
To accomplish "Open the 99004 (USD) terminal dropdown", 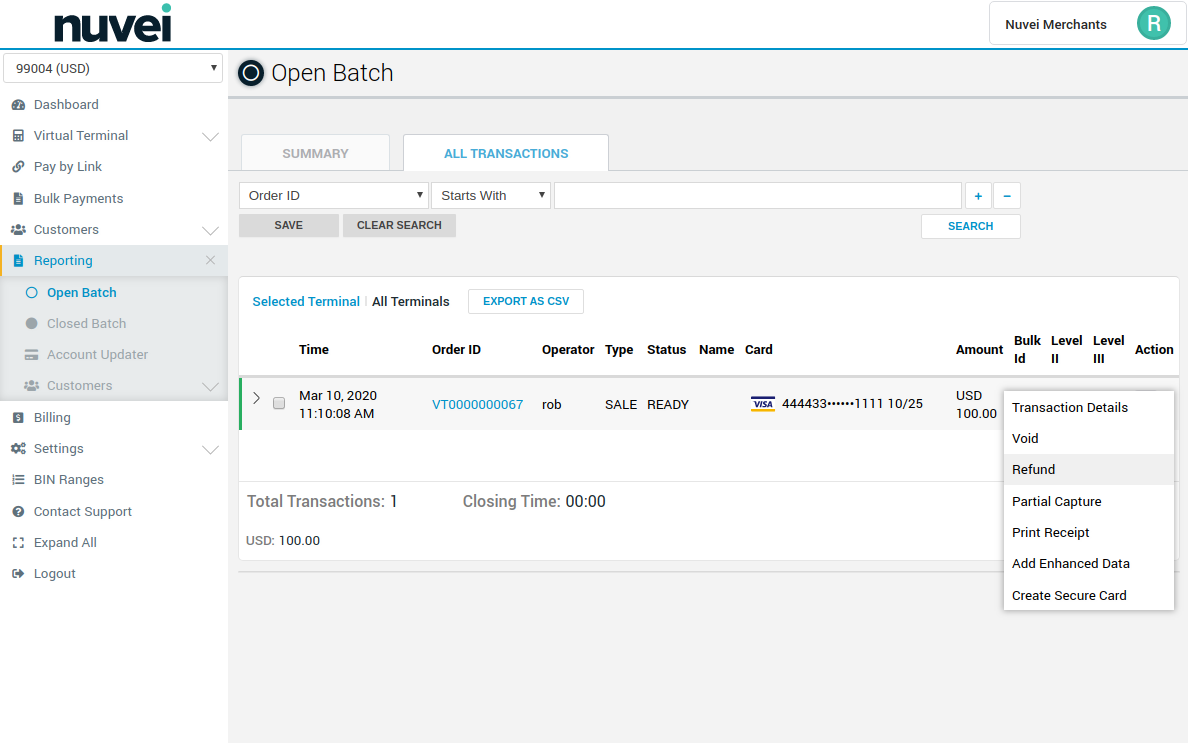I will 113,68.
